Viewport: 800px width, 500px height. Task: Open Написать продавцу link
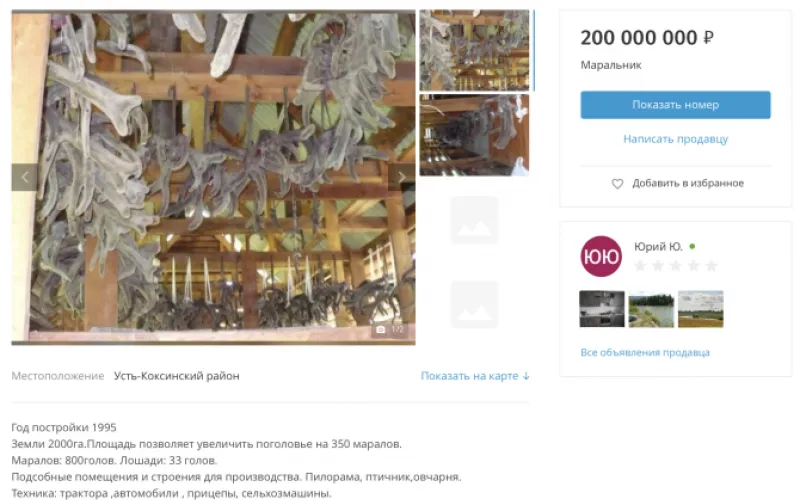click(675, 139)
